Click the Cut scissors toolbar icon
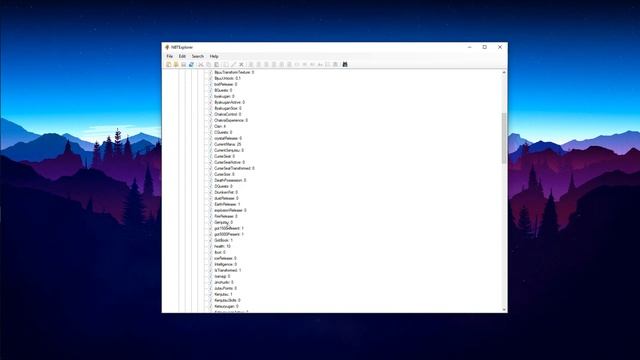The width and height of the screenshot is (640, 360). tap(201, 64)
